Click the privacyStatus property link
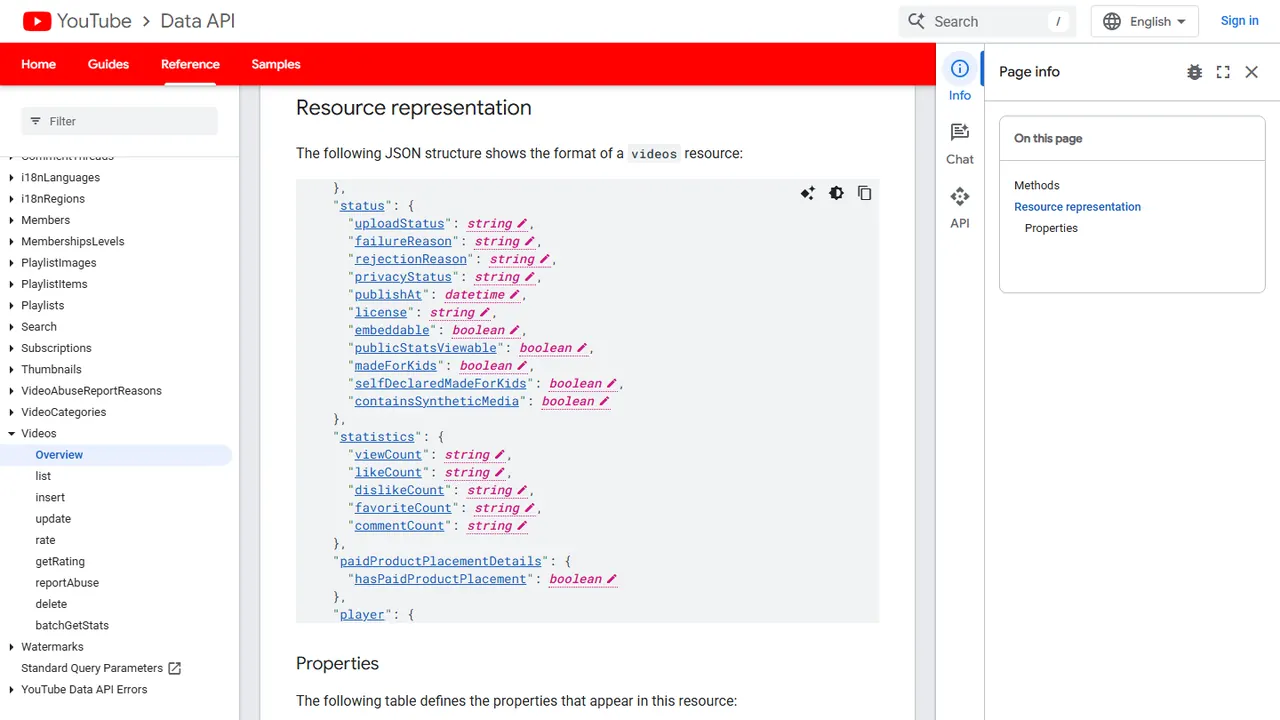 point(403,277)
